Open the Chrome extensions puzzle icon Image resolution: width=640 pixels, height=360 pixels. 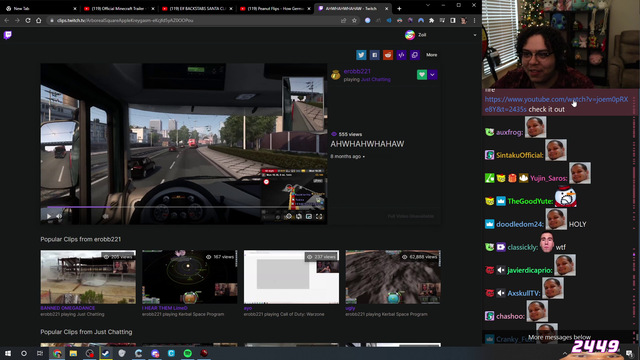(431, 20)
